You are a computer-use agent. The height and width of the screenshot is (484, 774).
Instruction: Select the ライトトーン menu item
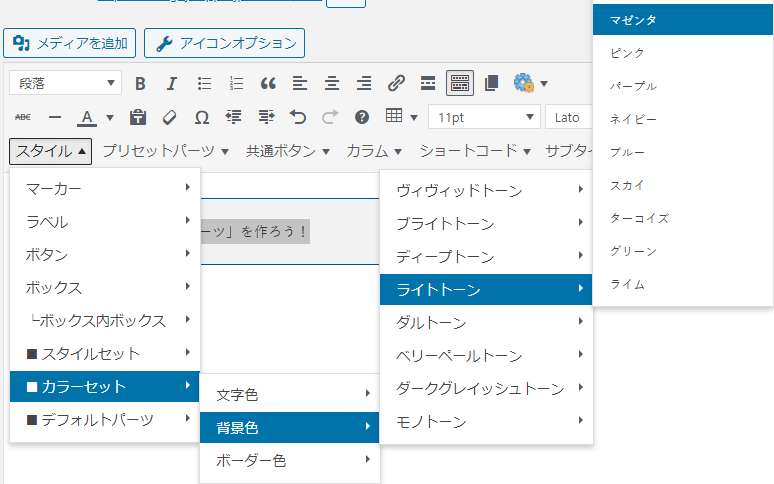486,290
